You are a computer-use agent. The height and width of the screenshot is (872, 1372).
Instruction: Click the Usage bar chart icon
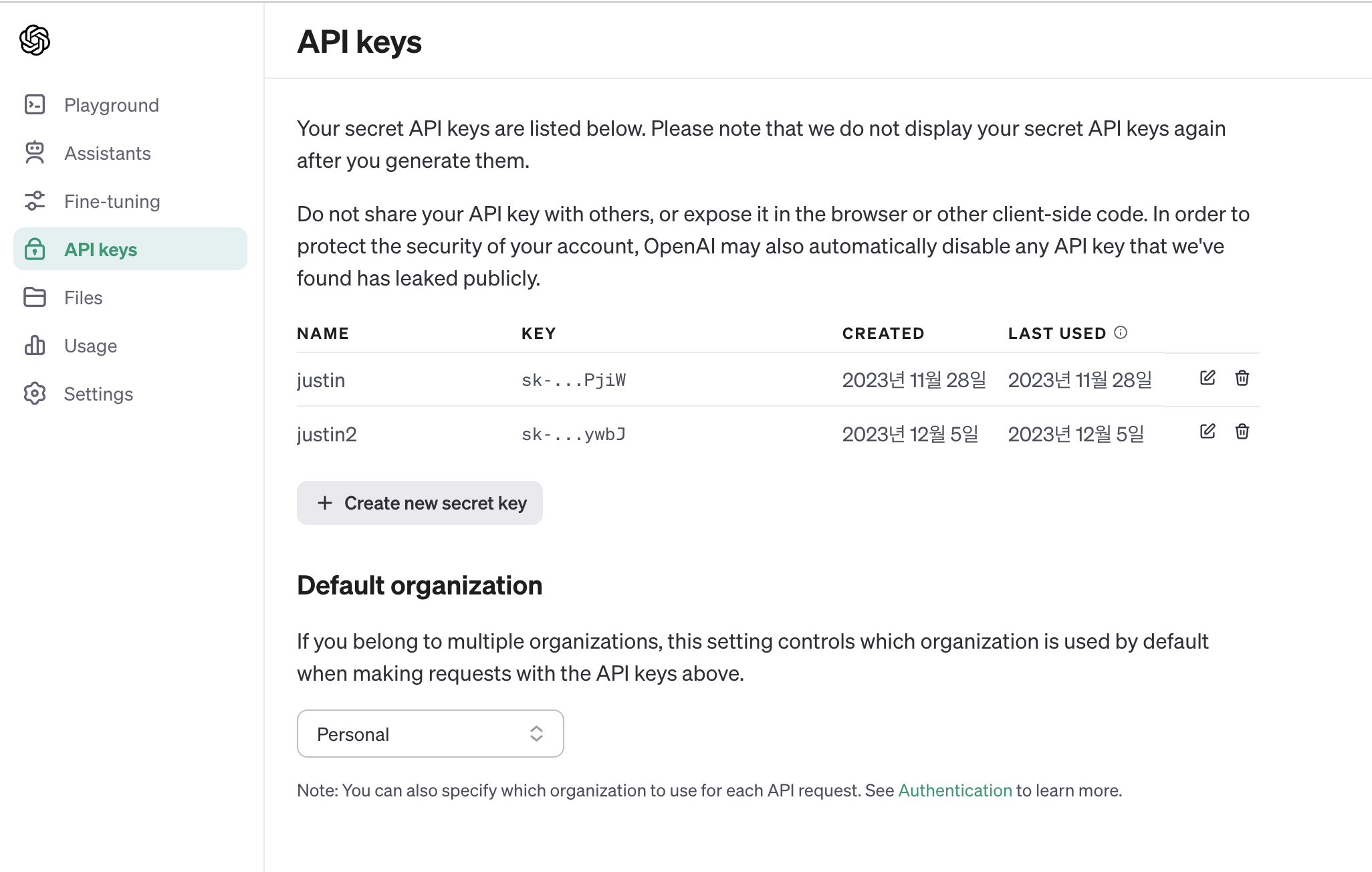(35, 346)
